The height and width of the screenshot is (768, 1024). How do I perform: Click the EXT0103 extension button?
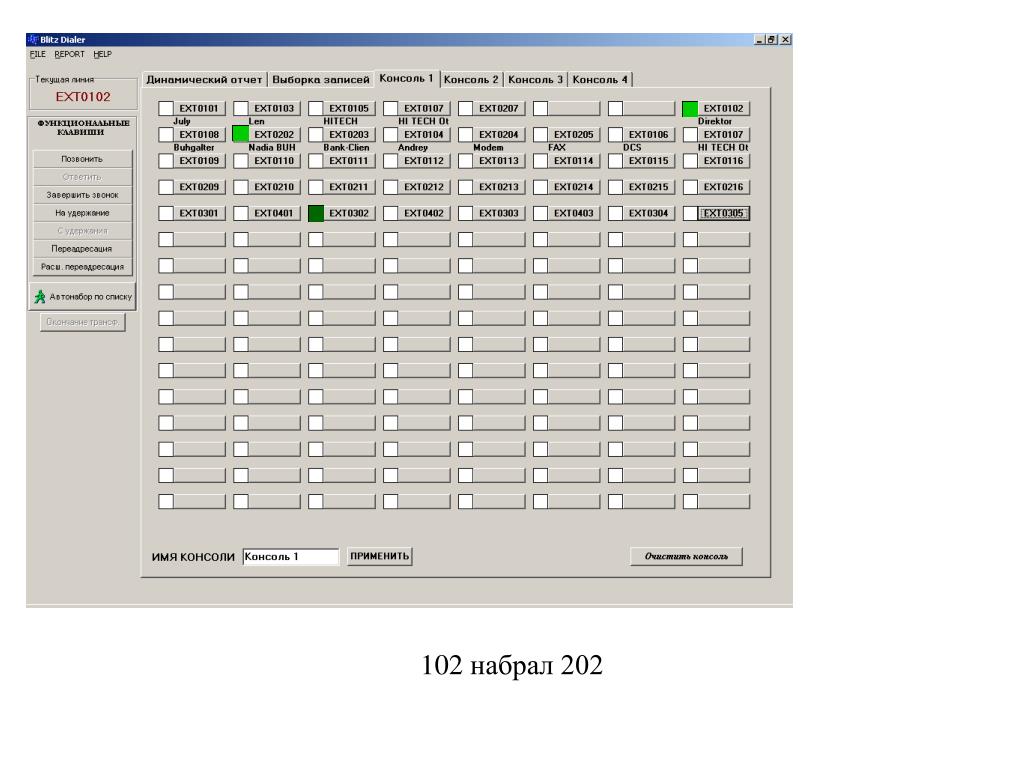274,108
